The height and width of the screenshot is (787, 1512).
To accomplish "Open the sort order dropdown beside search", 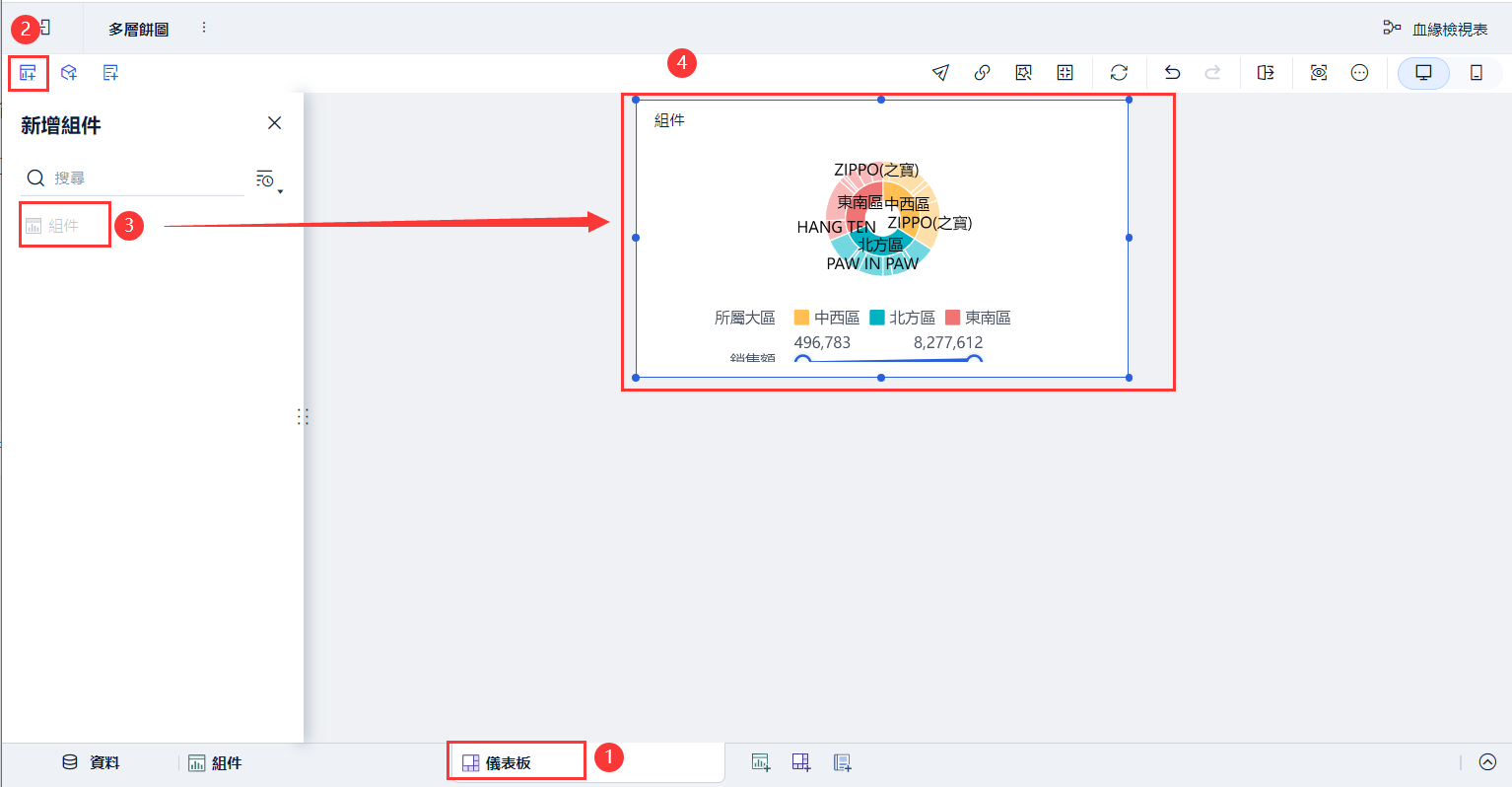I will coord(269,179).
